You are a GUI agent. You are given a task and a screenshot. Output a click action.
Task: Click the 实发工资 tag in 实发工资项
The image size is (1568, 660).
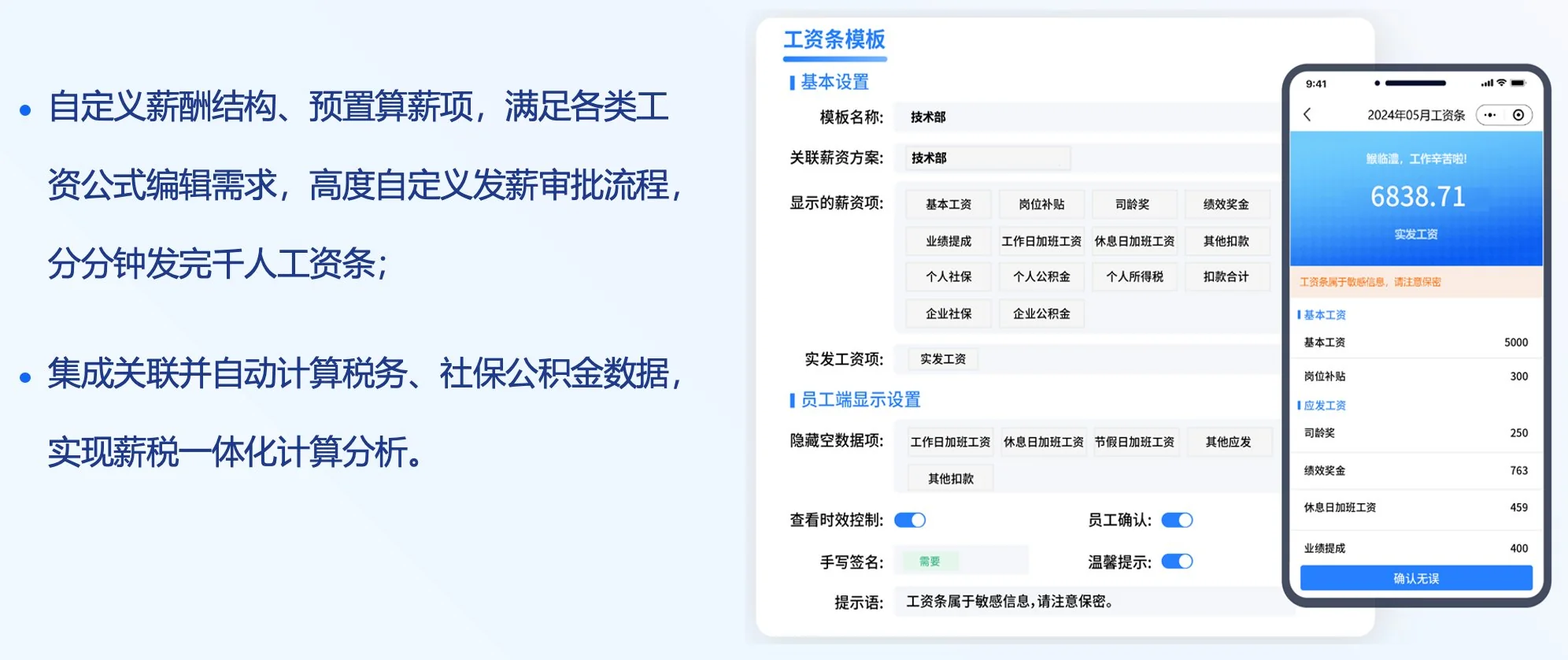tap(943, 359)
